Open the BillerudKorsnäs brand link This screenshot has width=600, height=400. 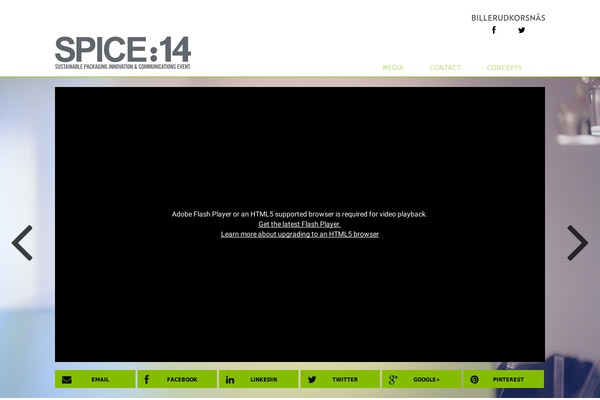tap(508, 18)
